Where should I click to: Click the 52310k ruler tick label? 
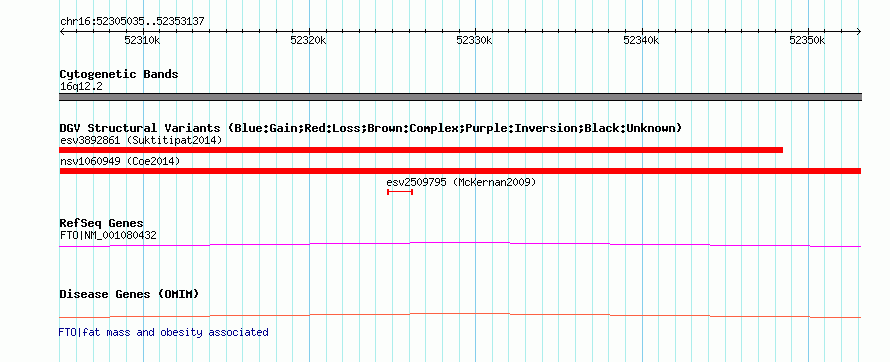tap(142, 40)
